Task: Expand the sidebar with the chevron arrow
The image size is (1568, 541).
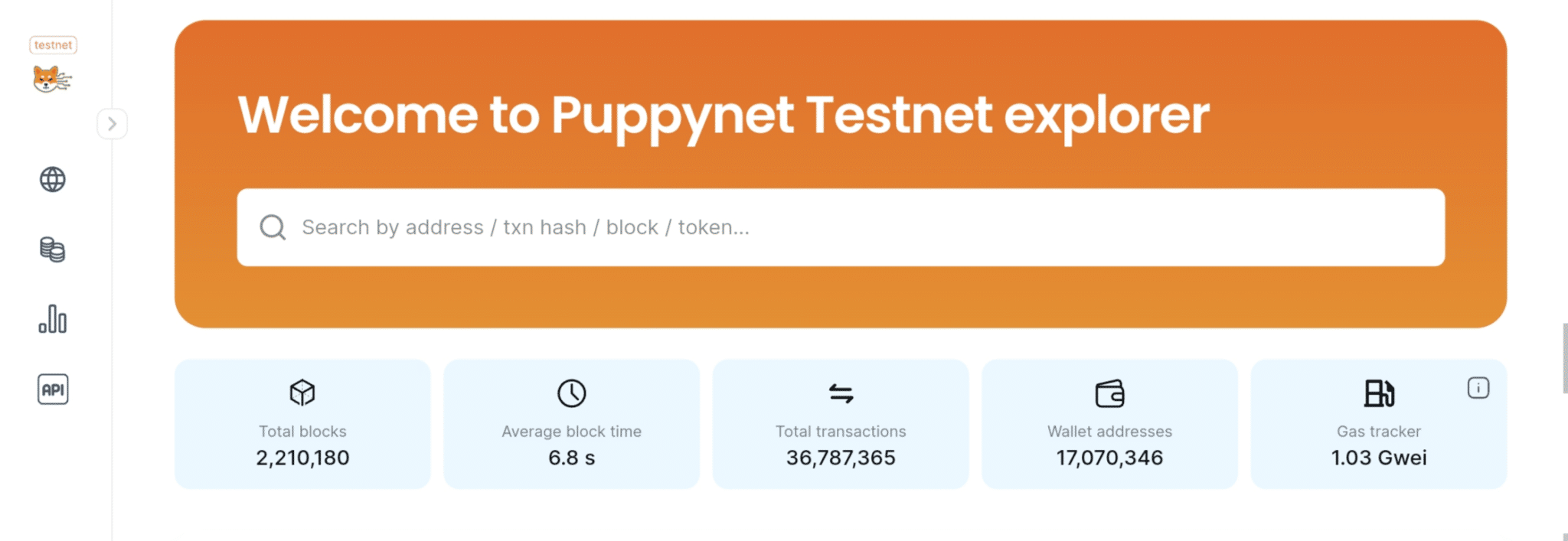Action: (112, 124)
